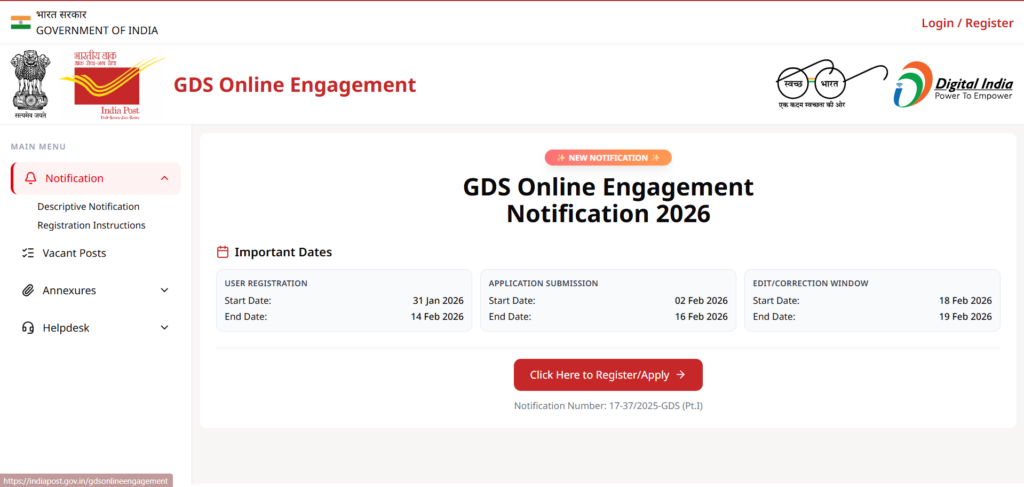This screenshot has height=487, width=1024.
Task: Click the Annexures paperclip icon
Action: coord(27,291)
